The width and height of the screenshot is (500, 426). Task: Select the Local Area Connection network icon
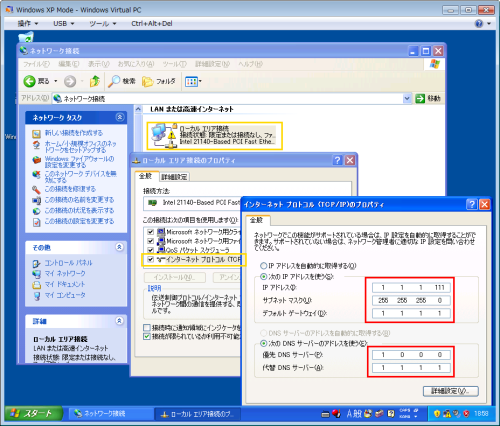163,136
